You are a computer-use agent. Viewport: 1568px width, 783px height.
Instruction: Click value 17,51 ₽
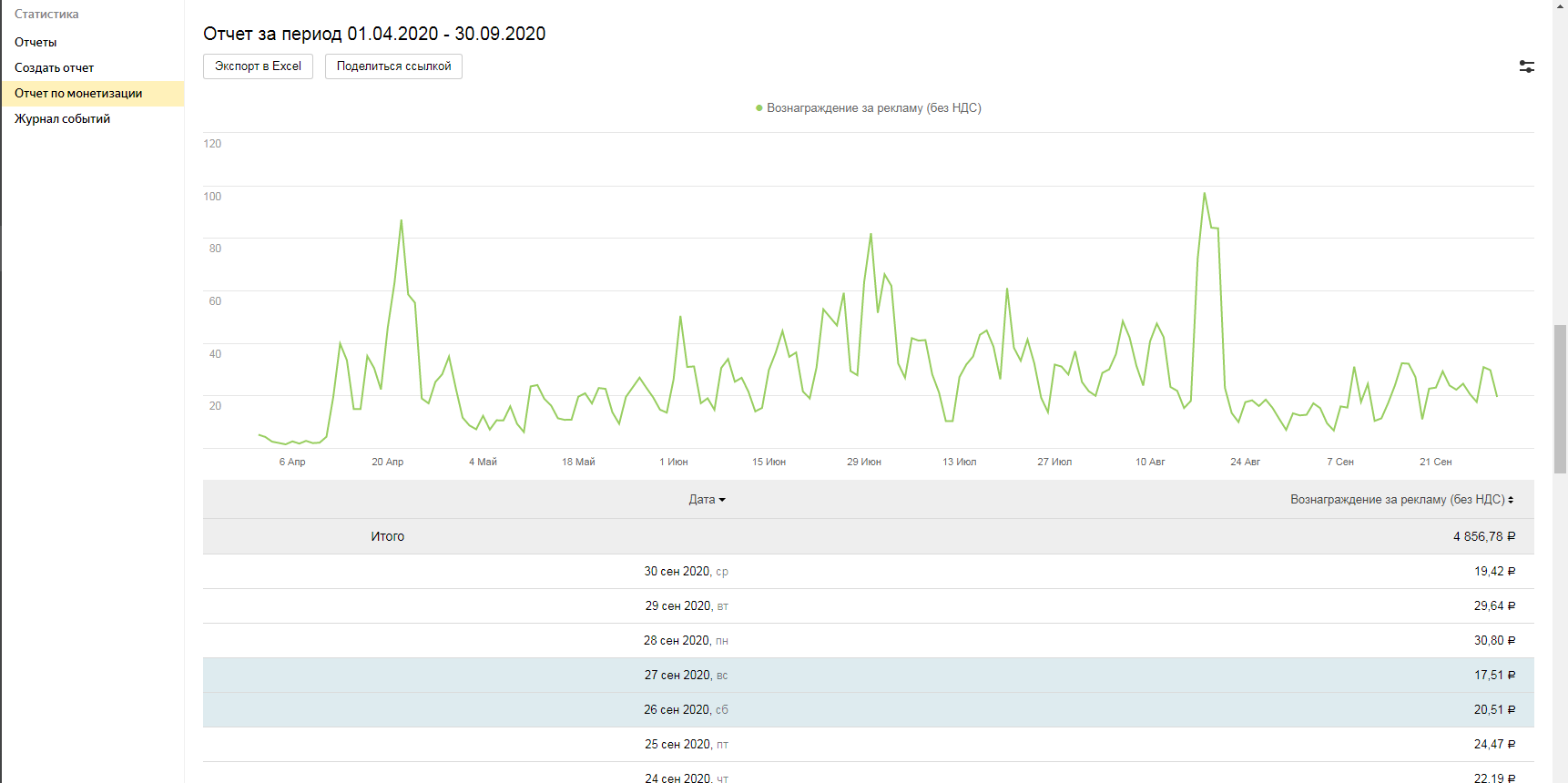pos(1495,676)
